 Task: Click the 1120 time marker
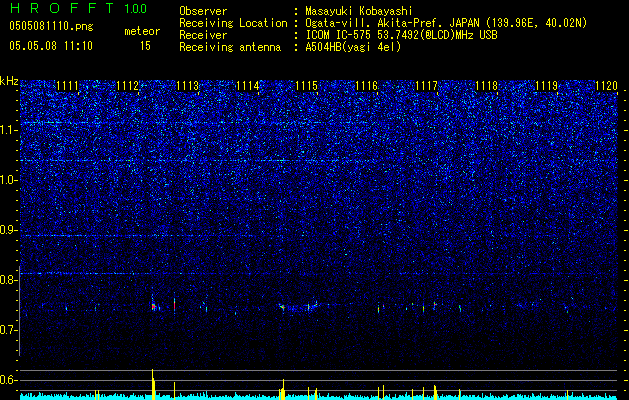coord(606,86)
